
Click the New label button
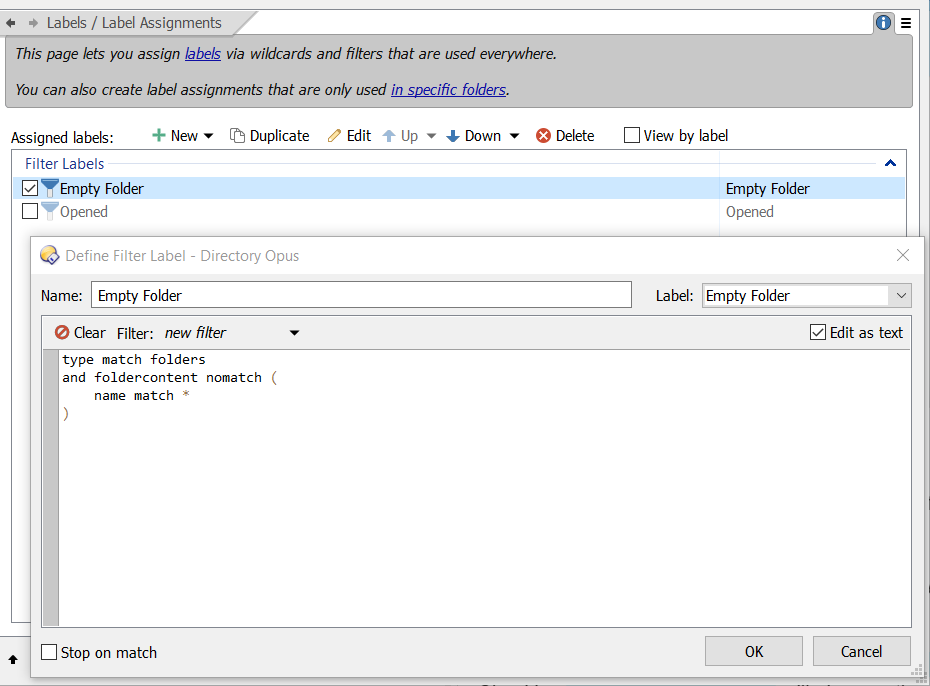[x=176, y=136]
